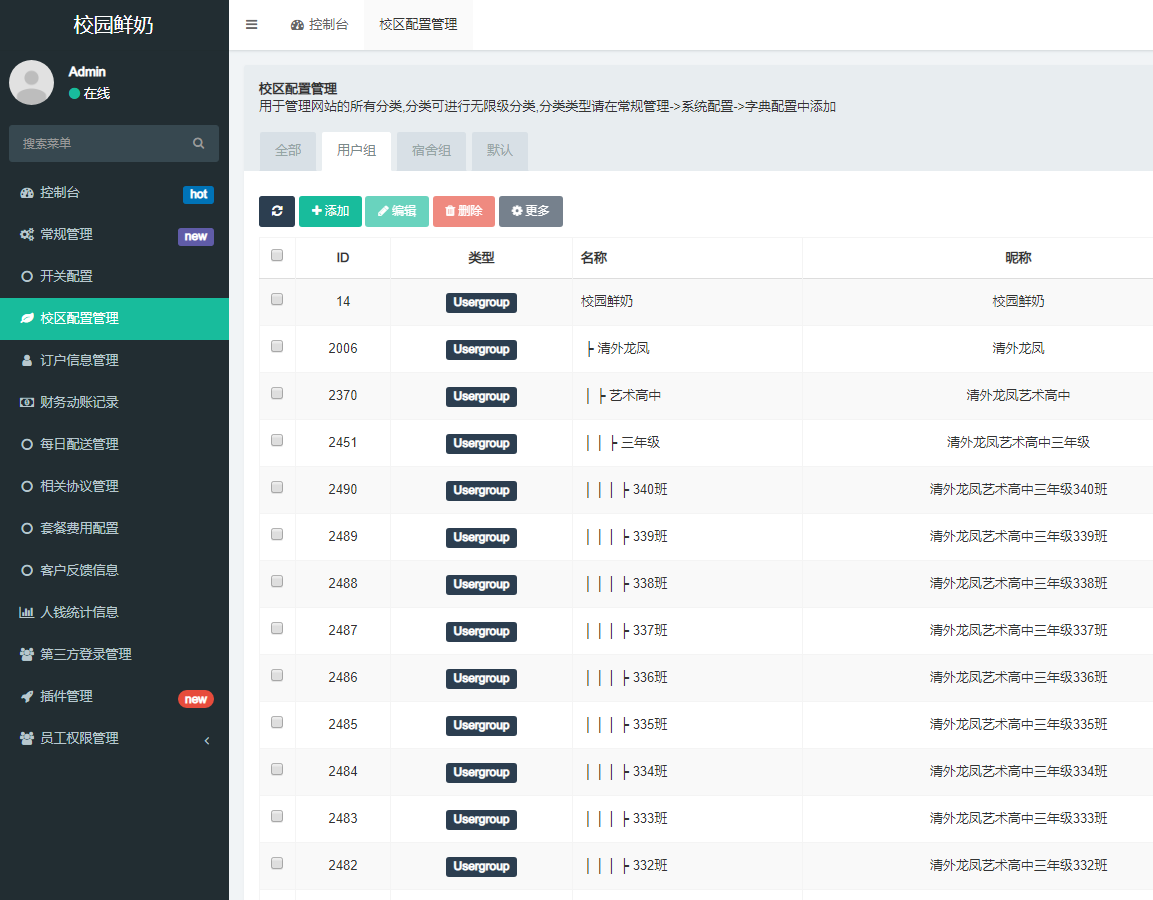This screenshot has height=900, width=1153.
Task: Click the Usergroup tag for ID 14
Action: [x=481, y=302]
